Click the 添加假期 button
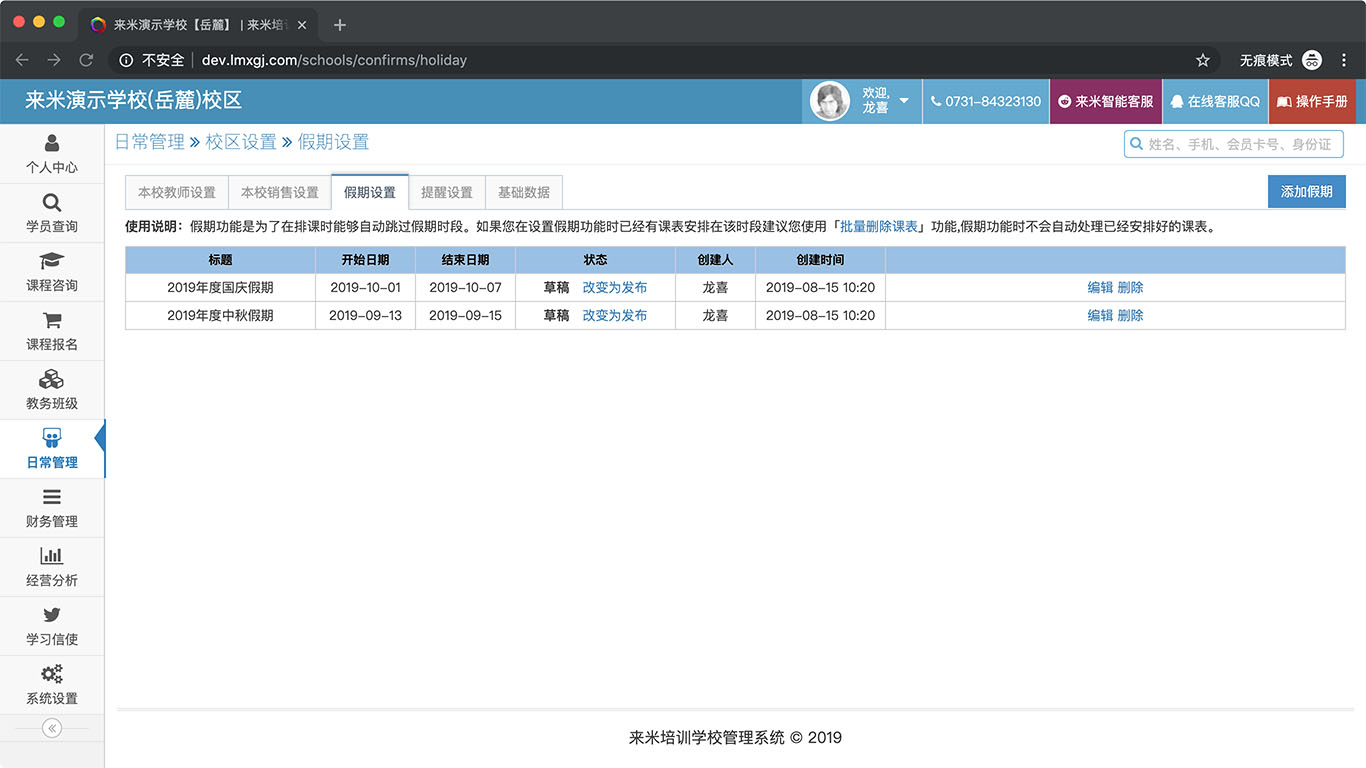1366x768 pixels. pos(1307,192)
